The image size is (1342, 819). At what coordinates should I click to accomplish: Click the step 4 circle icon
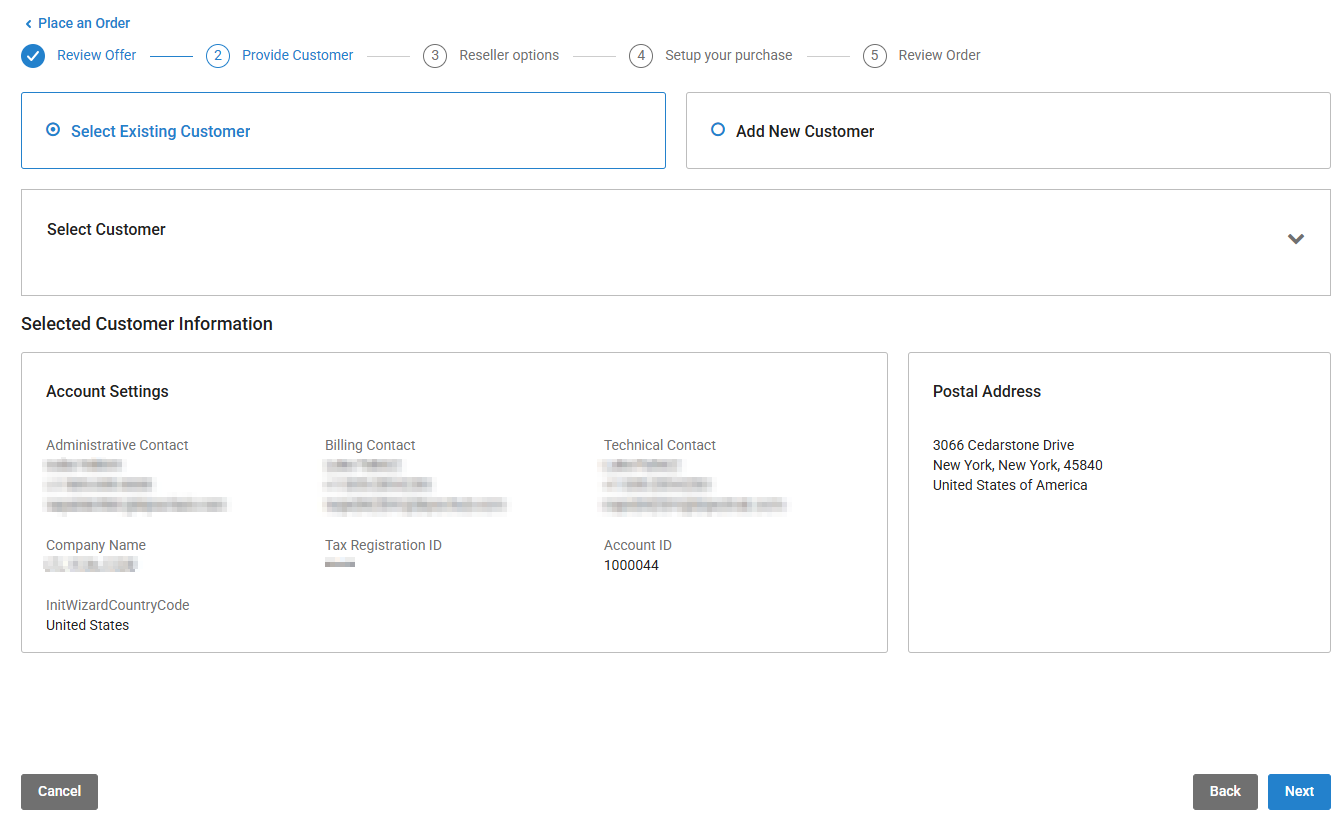point(641,56)
